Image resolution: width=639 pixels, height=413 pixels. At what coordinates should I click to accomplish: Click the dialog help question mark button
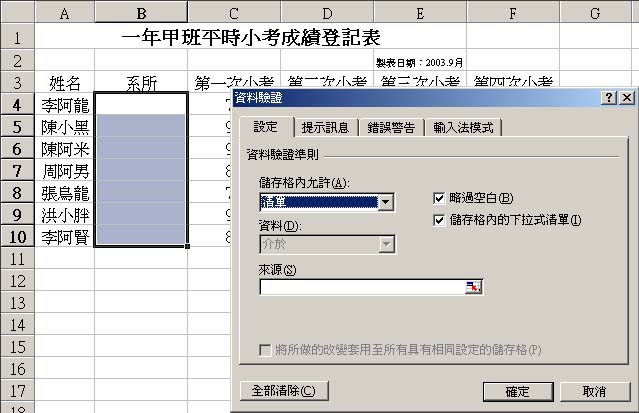609,97
